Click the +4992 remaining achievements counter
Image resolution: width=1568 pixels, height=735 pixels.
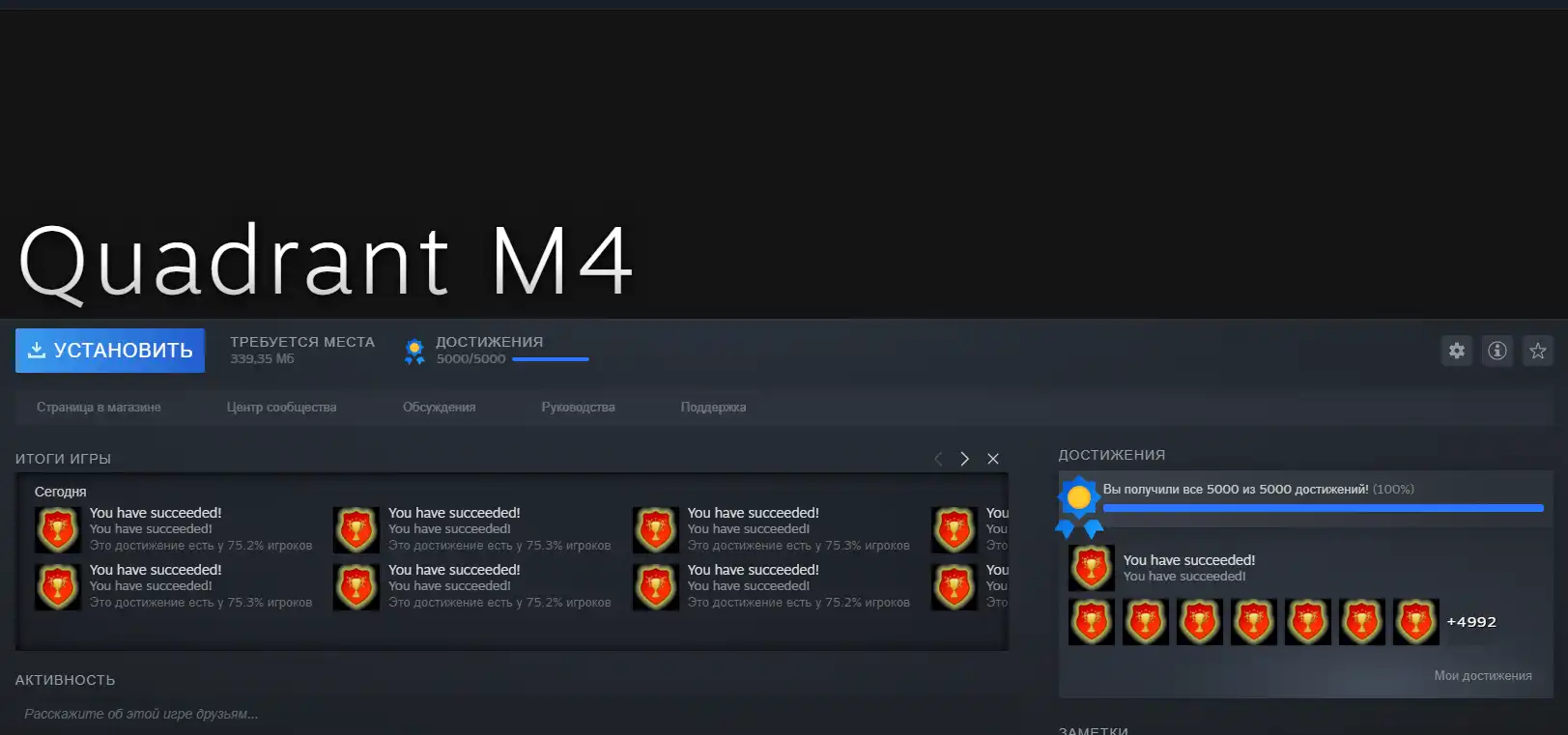point(1471,622)
